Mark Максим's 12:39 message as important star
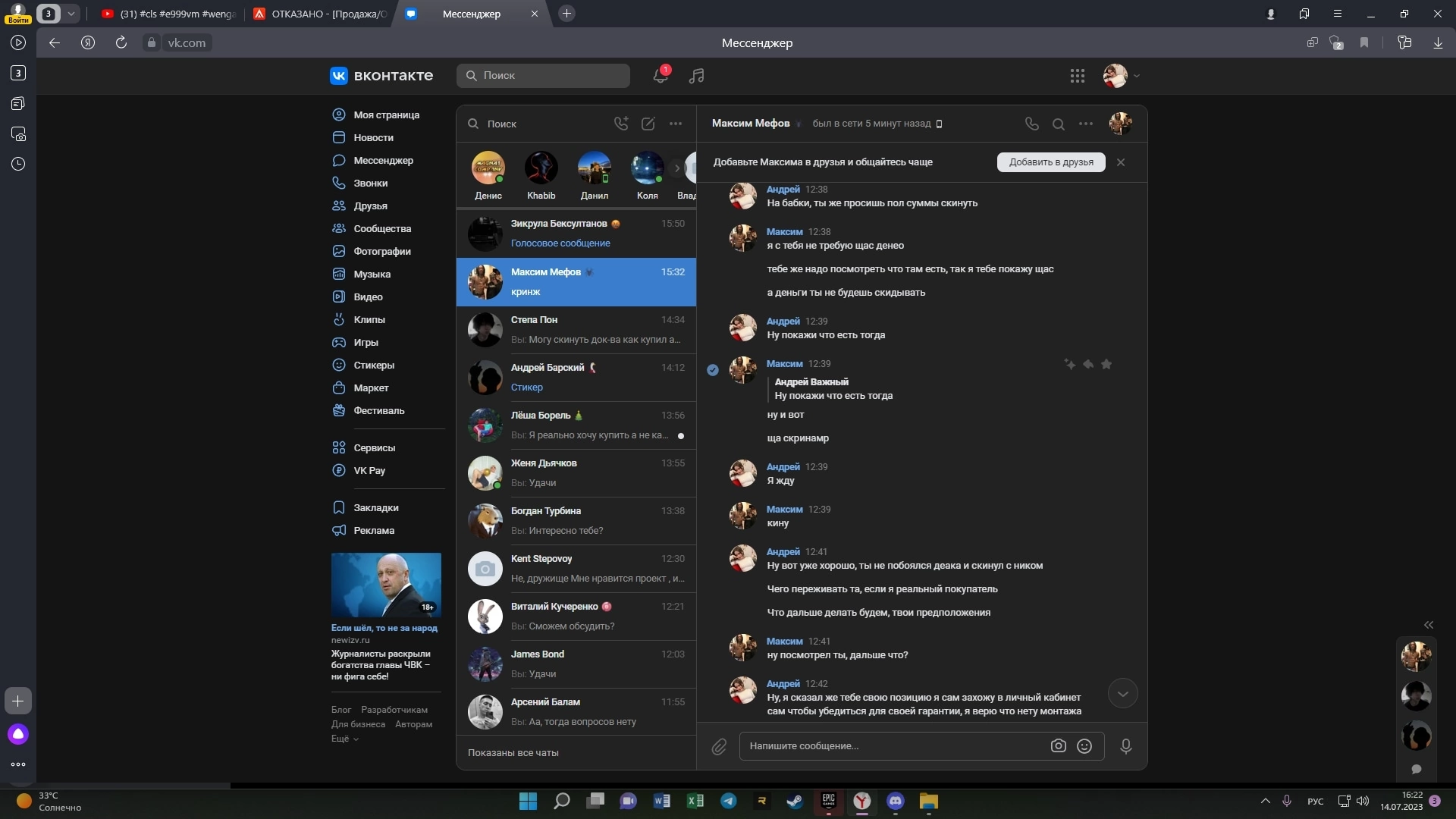 (1106, 365)
